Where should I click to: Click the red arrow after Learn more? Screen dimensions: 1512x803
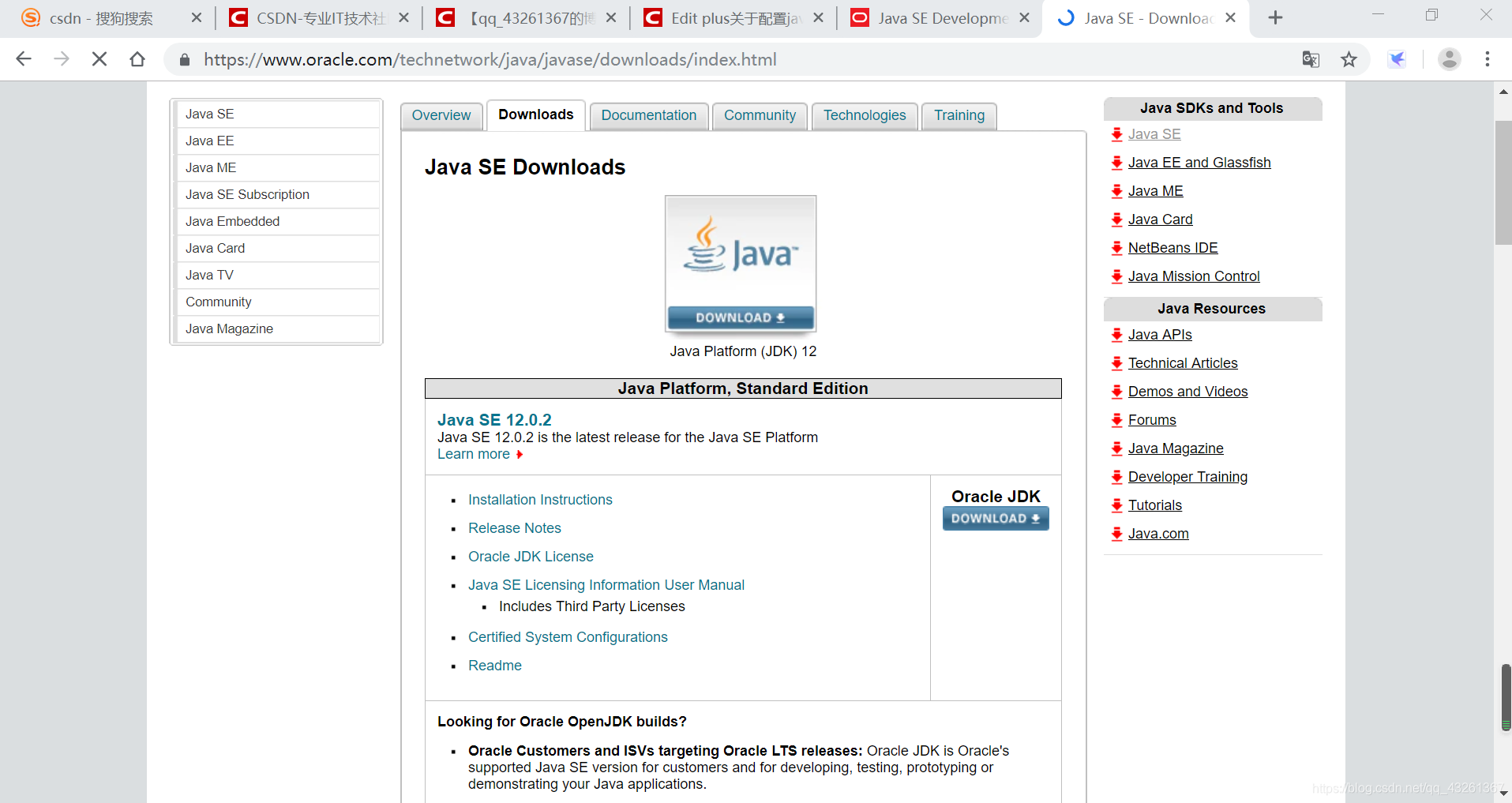click(520, 455)
